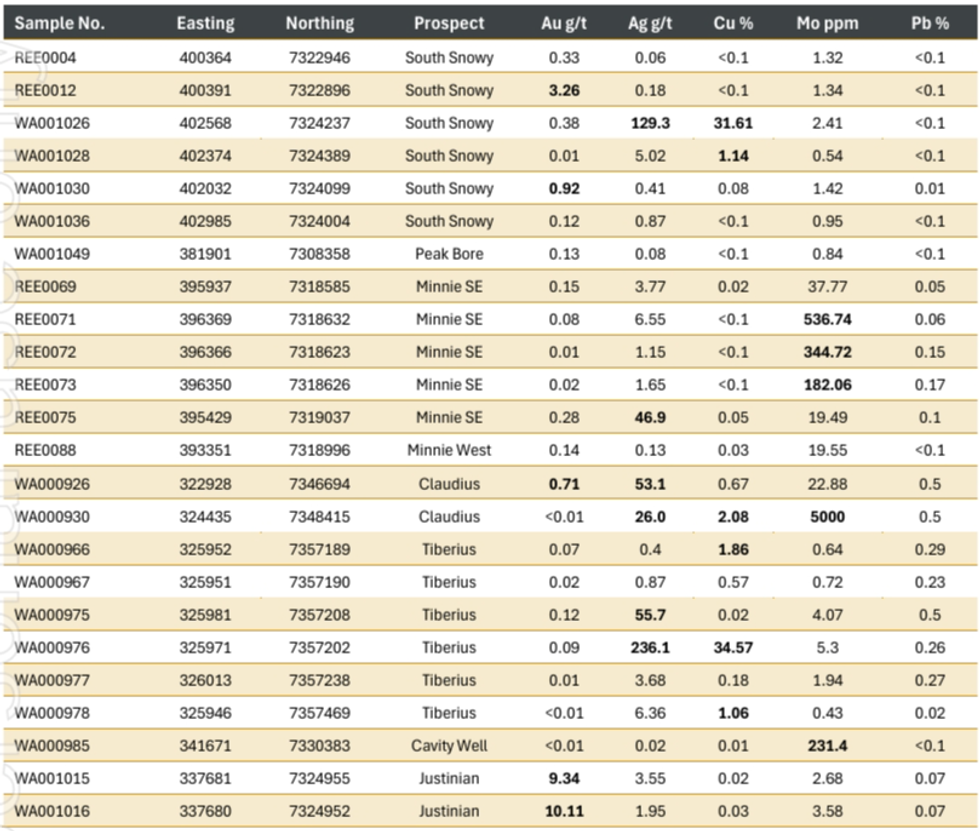The height and width of the screenshot is (831, 980).
Task: Select the Pb % column header
Action: (x=929, y=23)
